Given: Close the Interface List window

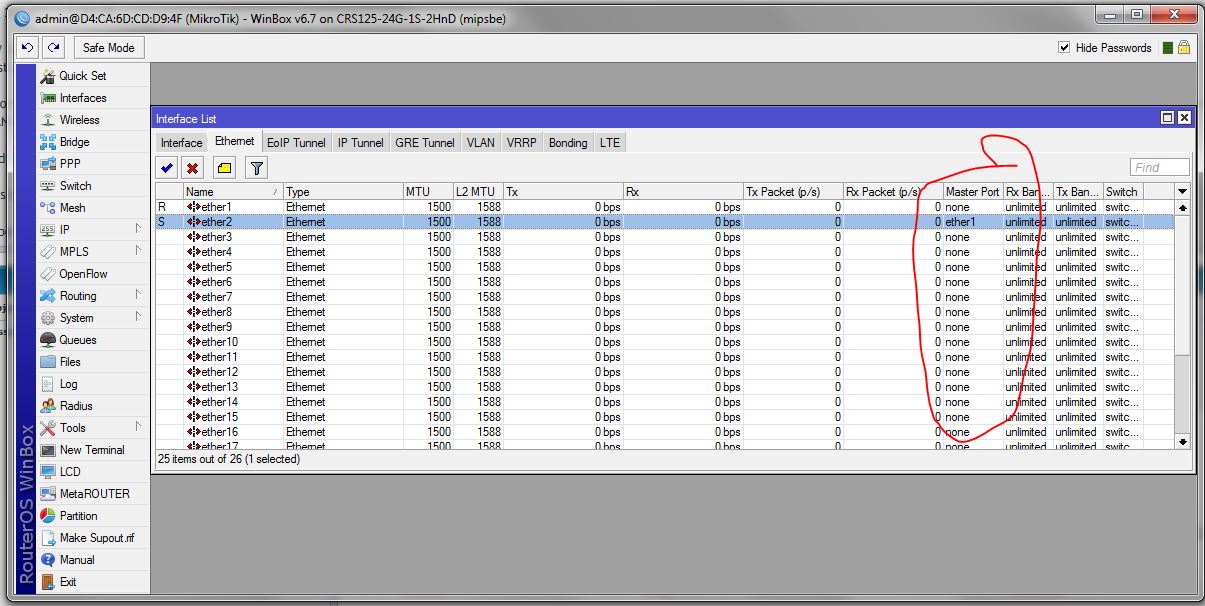Looking at the screenshot, I should coord(1184,118).
